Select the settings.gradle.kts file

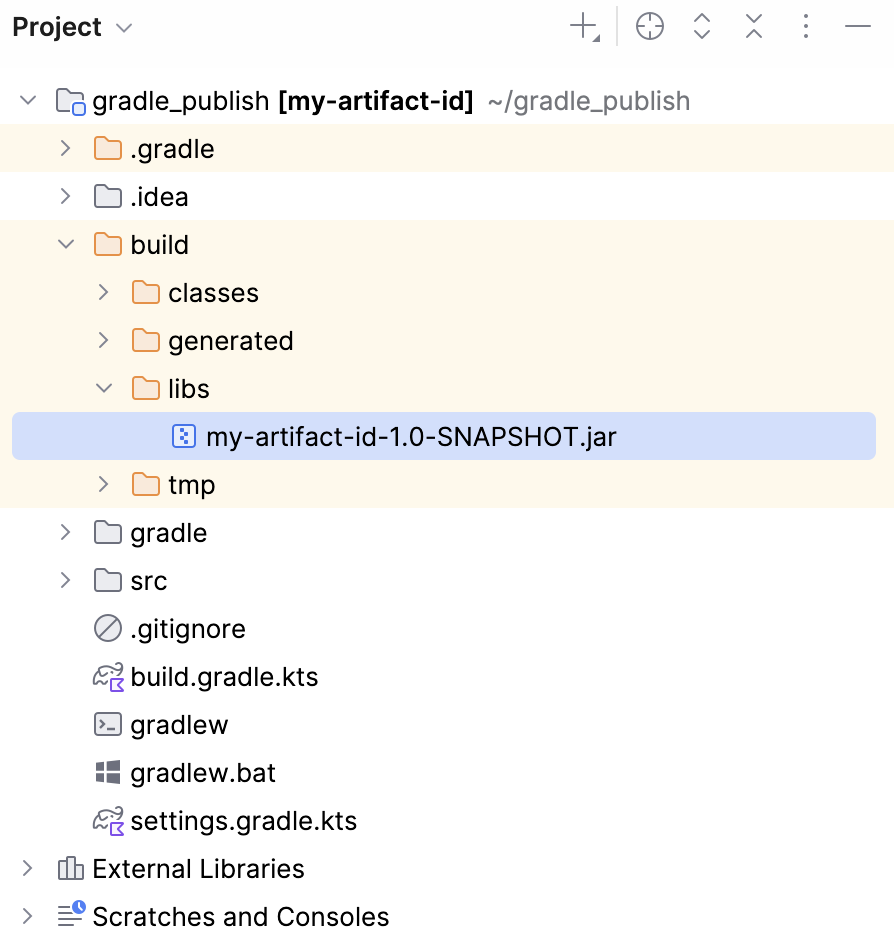[243, 820]
